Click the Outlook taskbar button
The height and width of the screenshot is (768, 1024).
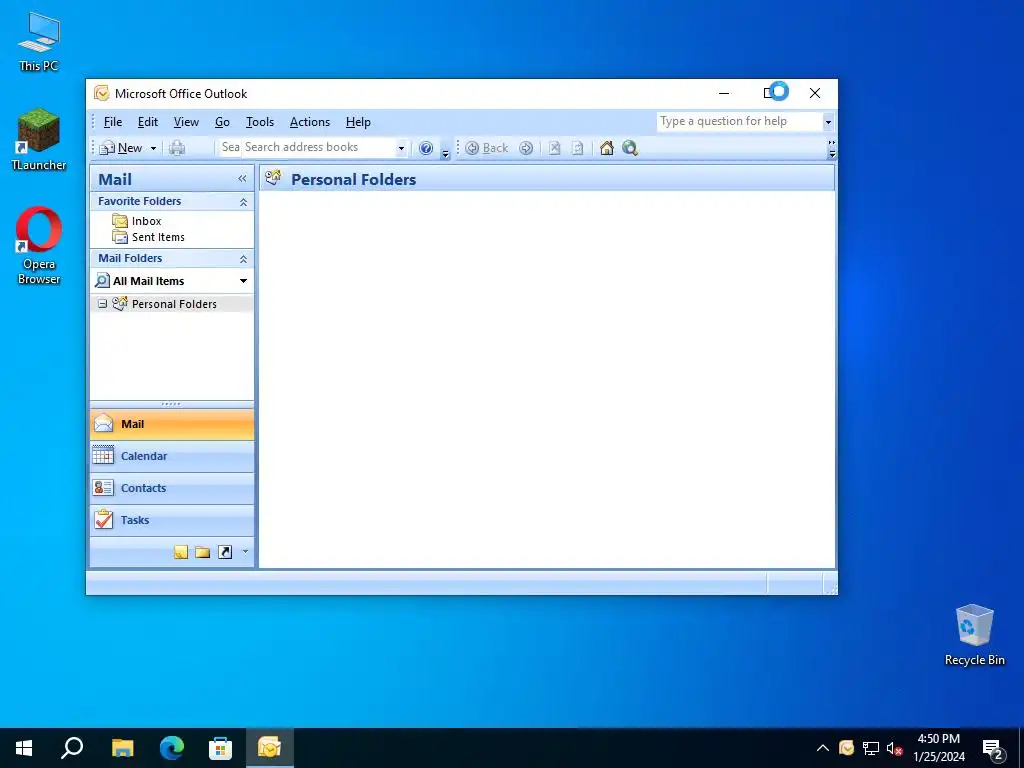(269, 748)
